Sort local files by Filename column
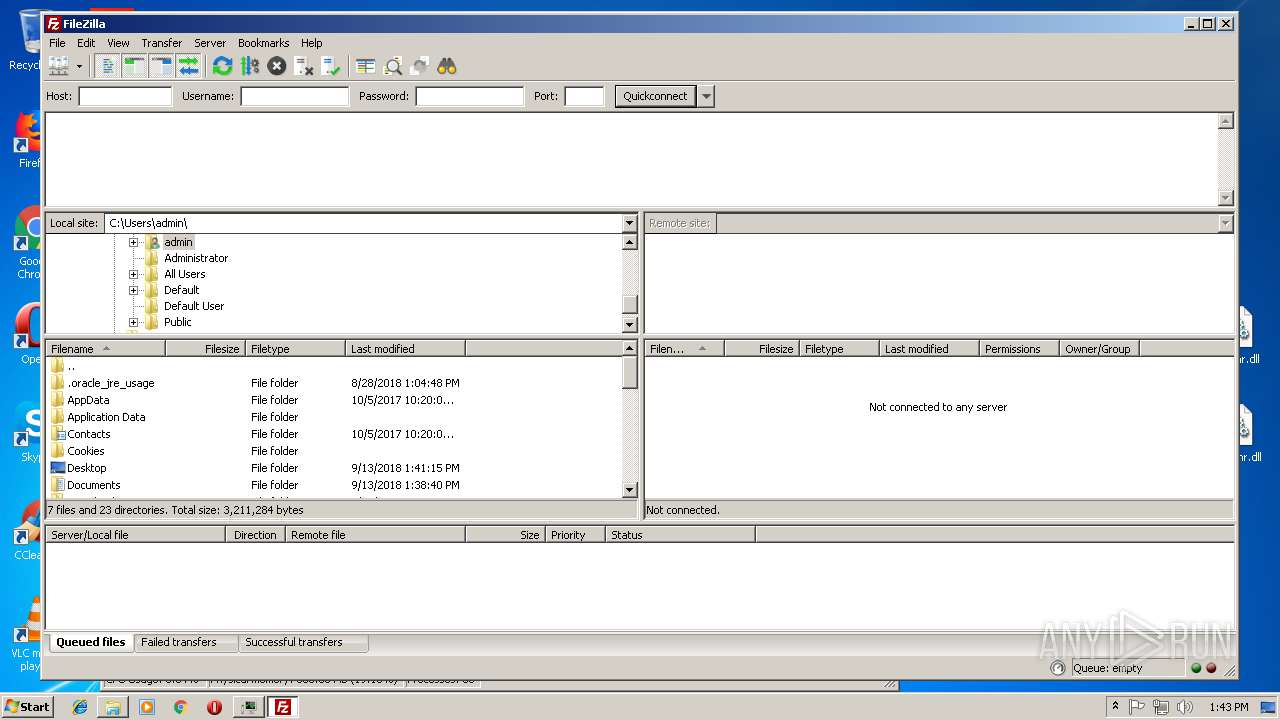This screenshot has height=720, width=1280. [x=105, y=349]
